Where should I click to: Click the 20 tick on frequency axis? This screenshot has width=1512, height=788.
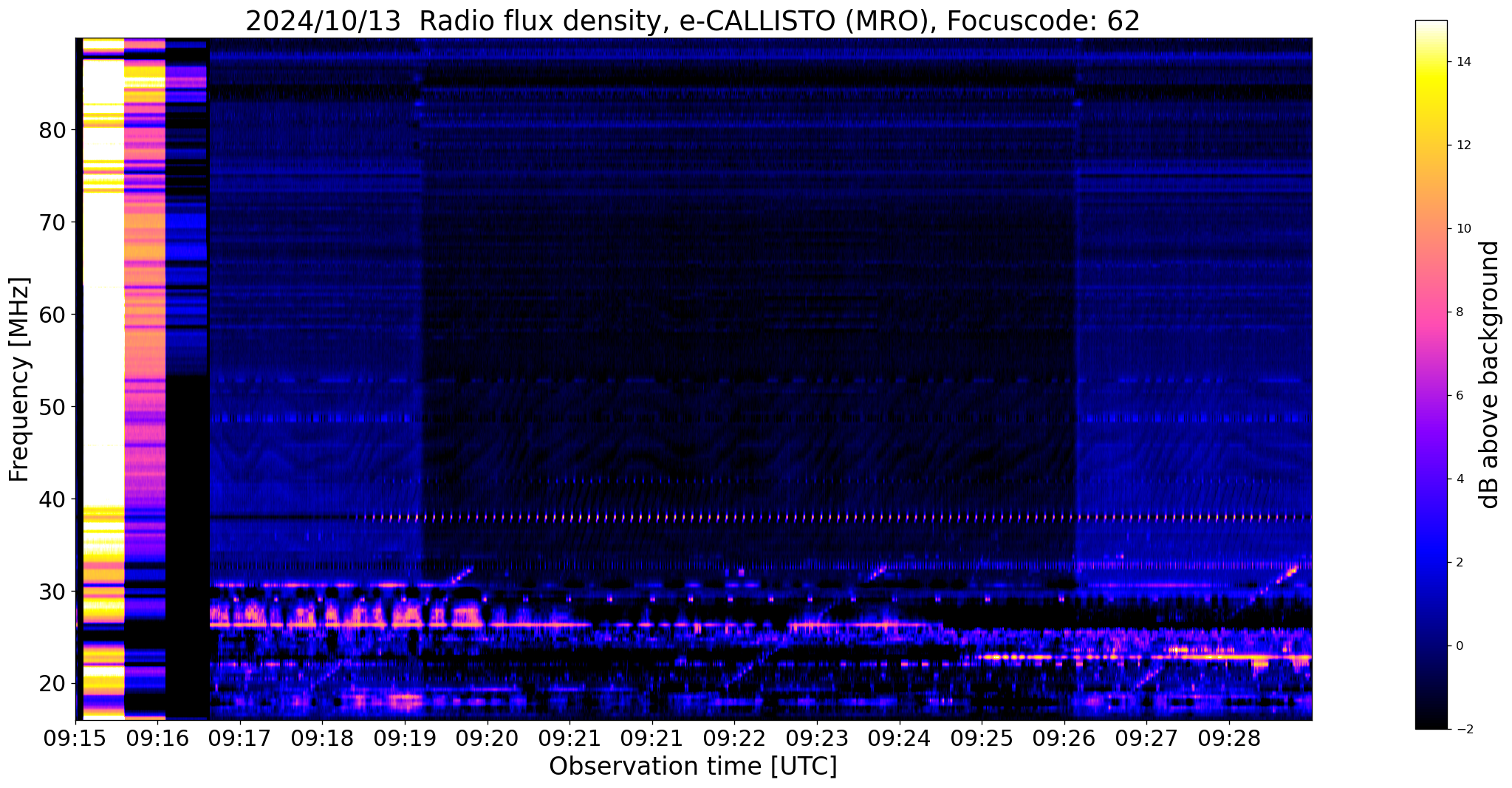(52, 685)
